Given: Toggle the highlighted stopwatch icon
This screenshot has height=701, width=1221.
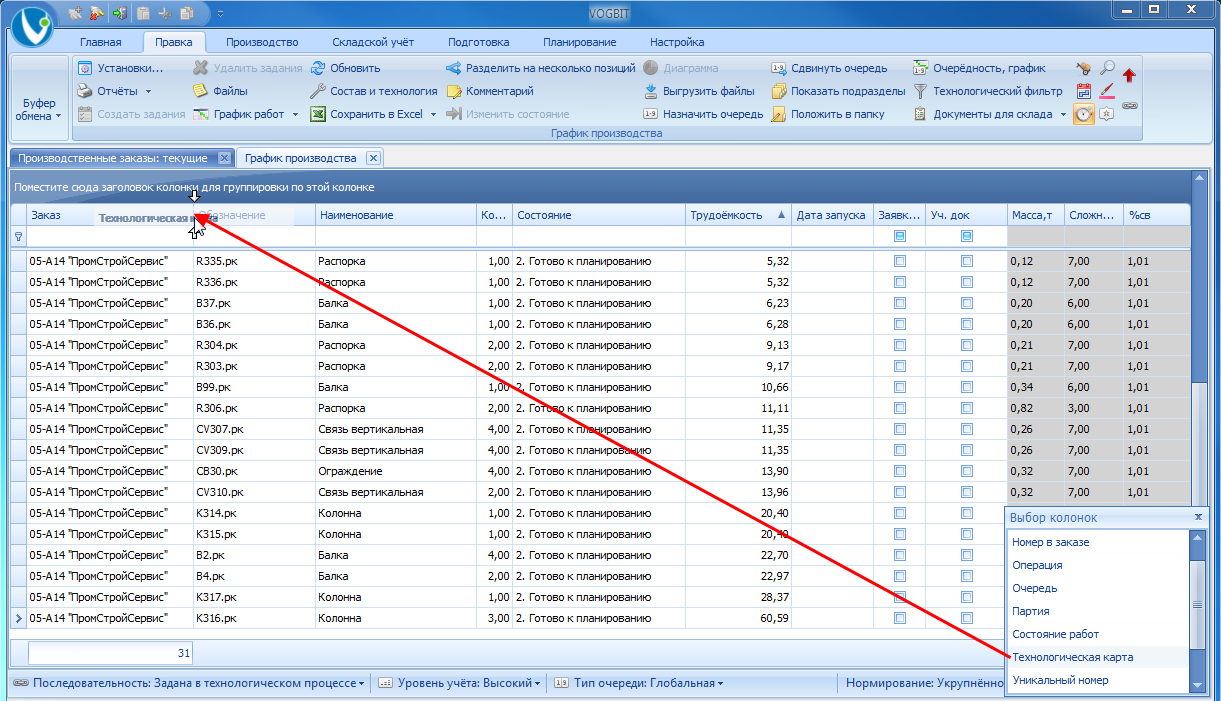Looking at the screenshot, I should [x=1084, y=114].
